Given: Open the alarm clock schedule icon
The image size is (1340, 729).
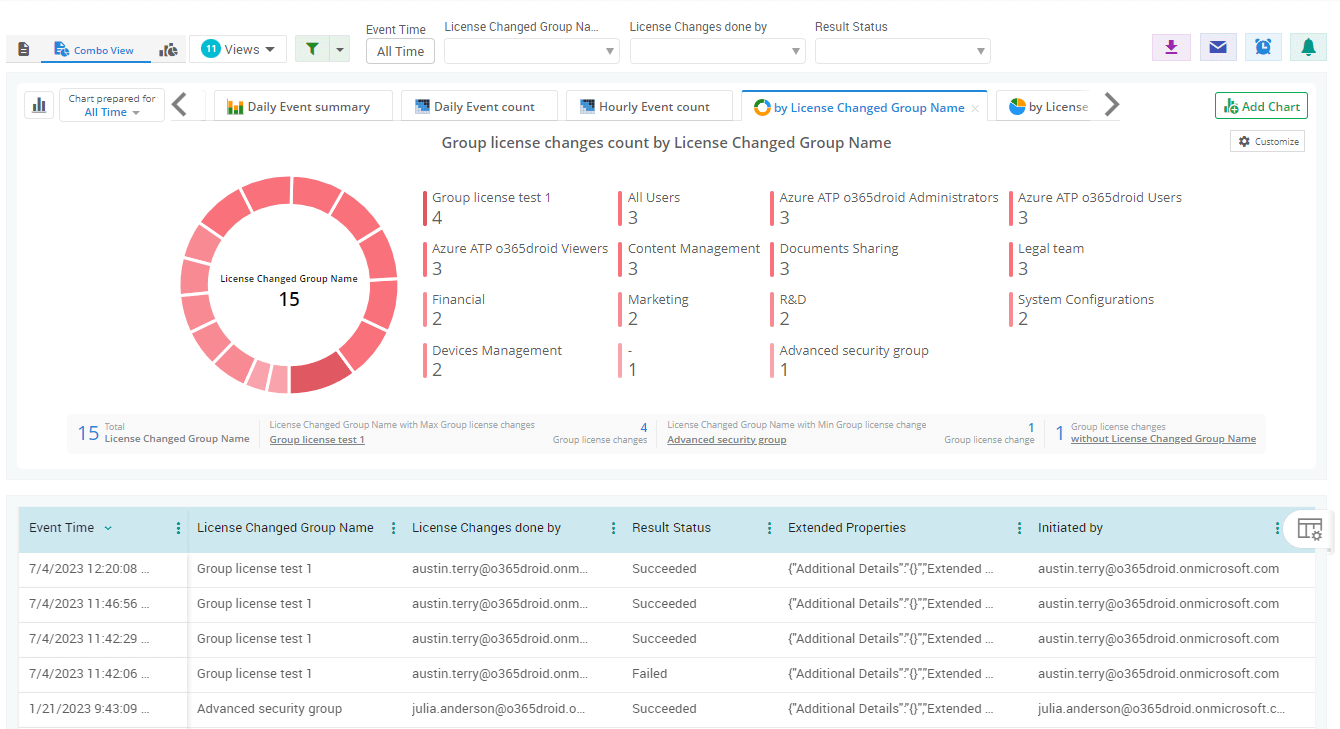Looking at the screenshot, I should [x=1263, y=47].
